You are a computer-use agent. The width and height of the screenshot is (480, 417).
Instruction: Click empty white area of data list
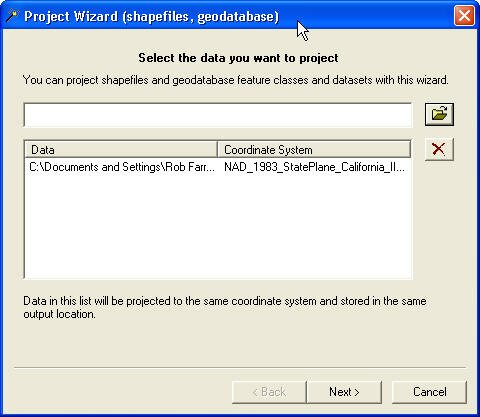[x=218, y=227]
